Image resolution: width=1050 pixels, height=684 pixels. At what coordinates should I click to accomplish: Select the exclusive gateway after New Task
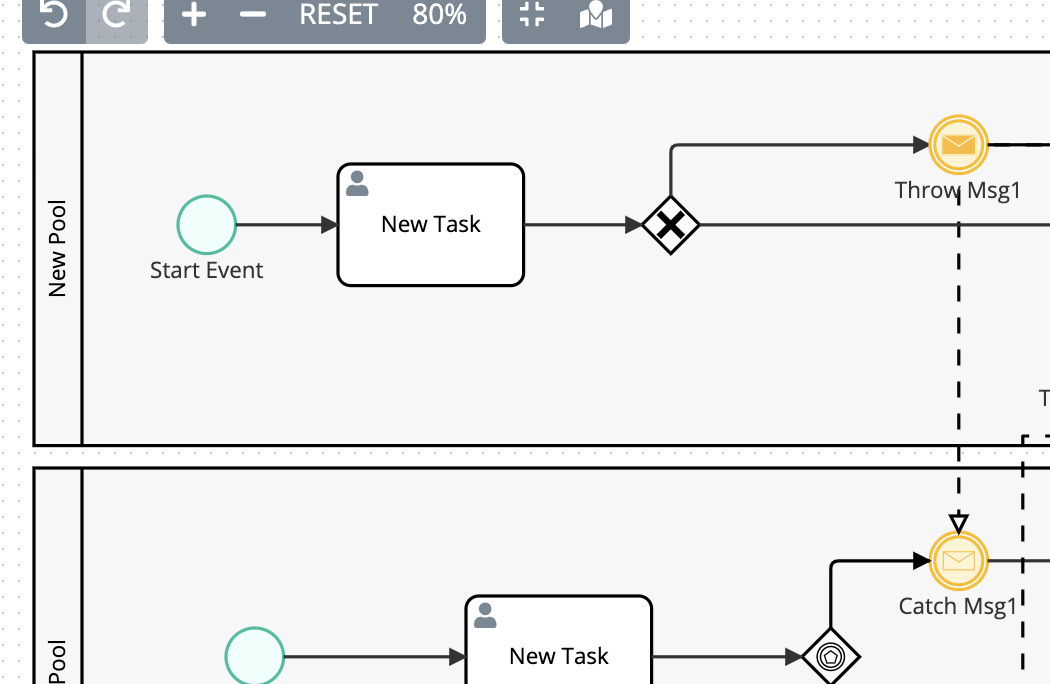(669, 225)
